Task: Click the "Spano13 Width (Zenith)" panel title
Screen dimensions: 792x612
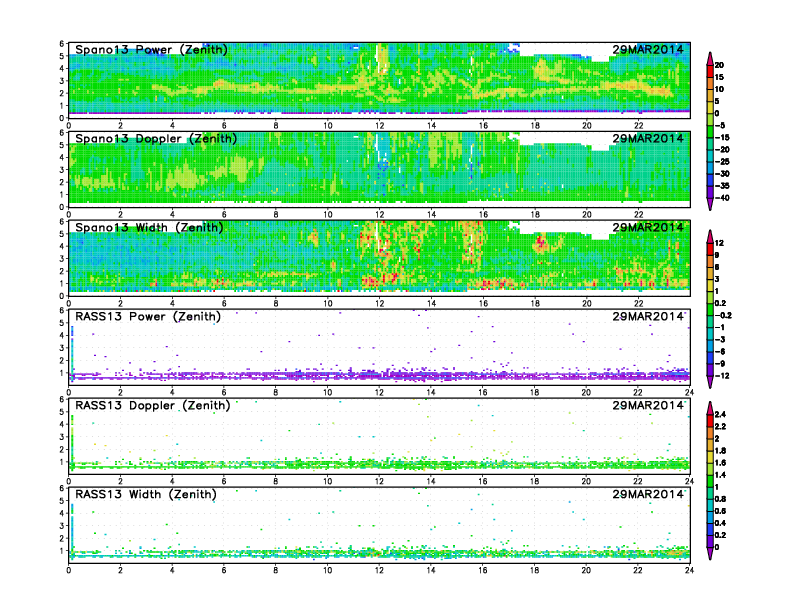Action: click(x=149, y=228)
